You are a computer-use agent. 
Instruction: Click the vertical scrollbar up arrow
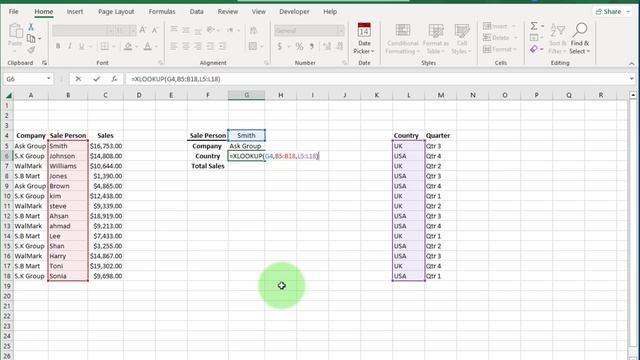(633, 95)
